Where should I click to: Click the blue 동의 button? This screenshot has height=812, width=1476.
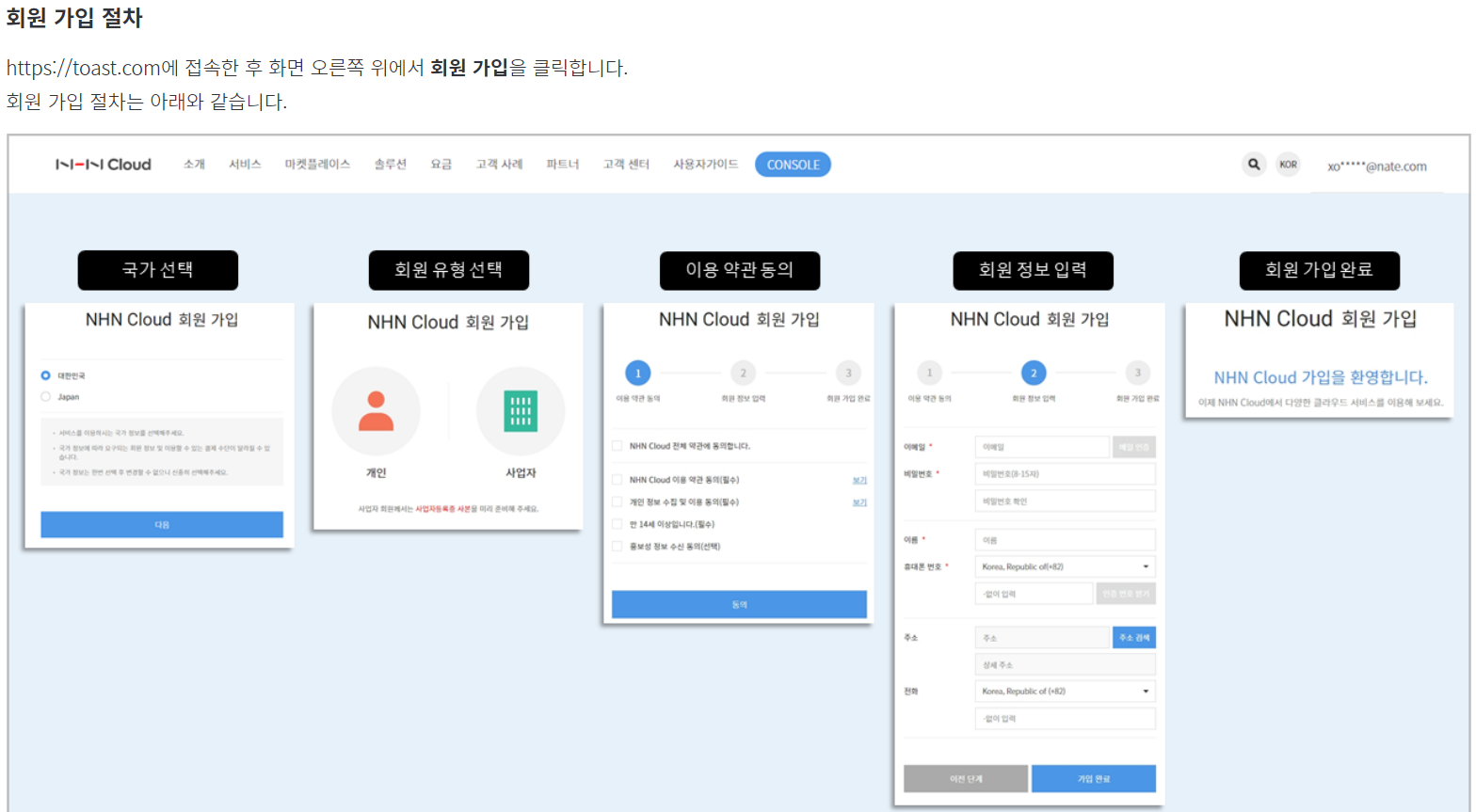click(739, 605)
